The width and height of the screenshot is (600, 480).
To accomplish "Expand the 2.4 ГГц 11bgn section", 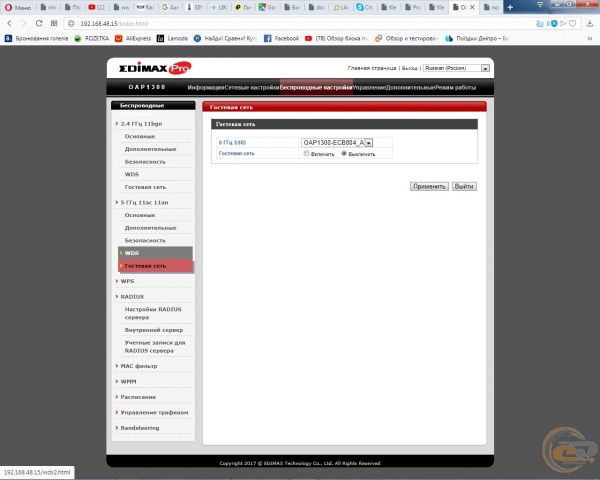I will (141, 124).
